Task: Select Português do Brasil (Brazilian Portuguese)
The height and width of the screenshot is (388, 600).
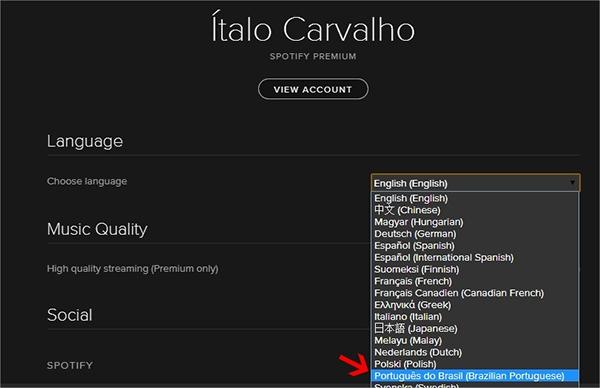Action: (x=474, y=376)
